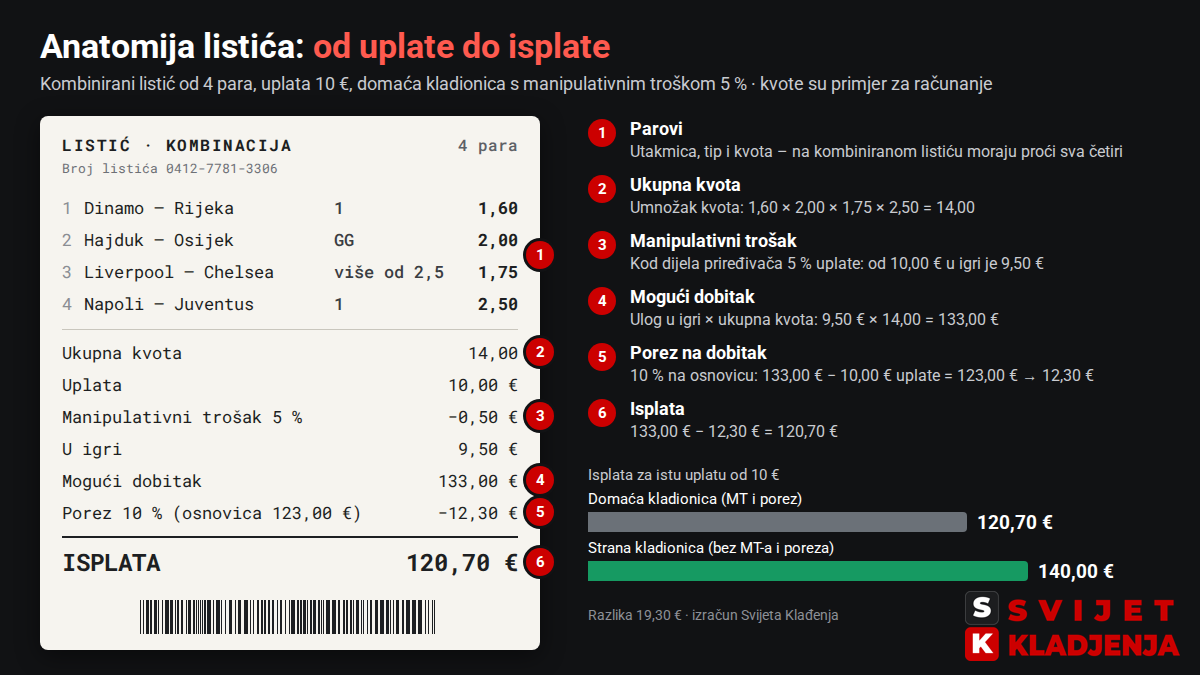Click the line "Umnožak kvota: 1,60 × 2,00 × 1,75 × 2,50 = 14,00"
1200x675 pixels.
click(x=802, y=208)
